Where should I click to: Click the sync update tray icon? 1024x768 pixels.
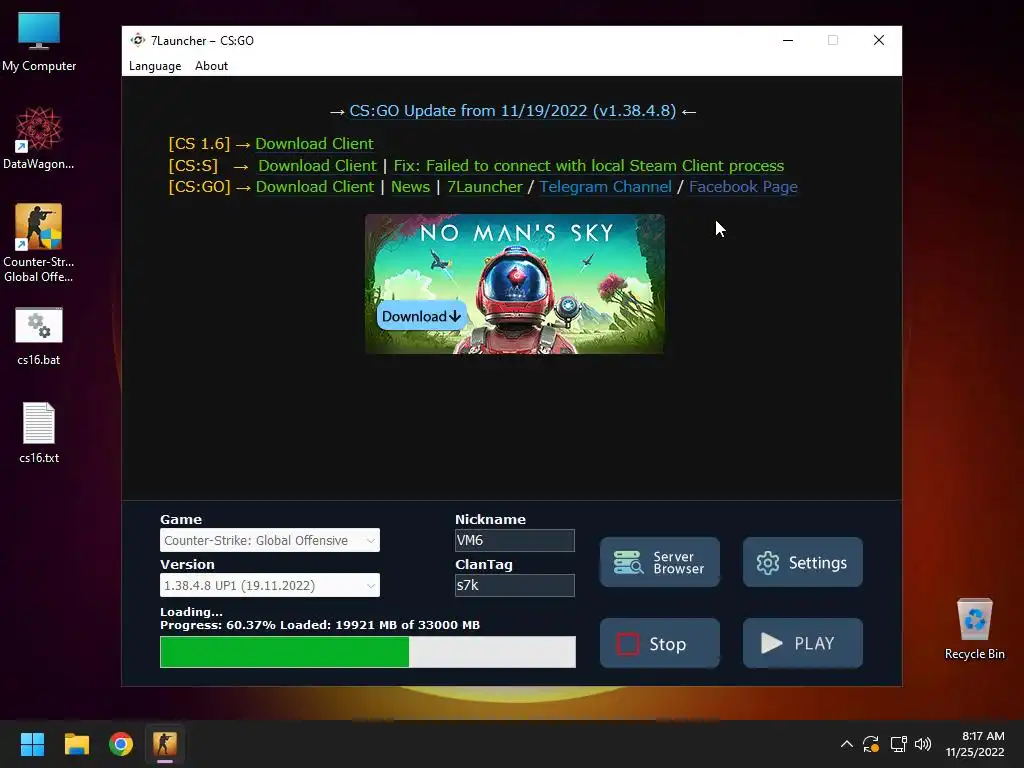[871, 744]
